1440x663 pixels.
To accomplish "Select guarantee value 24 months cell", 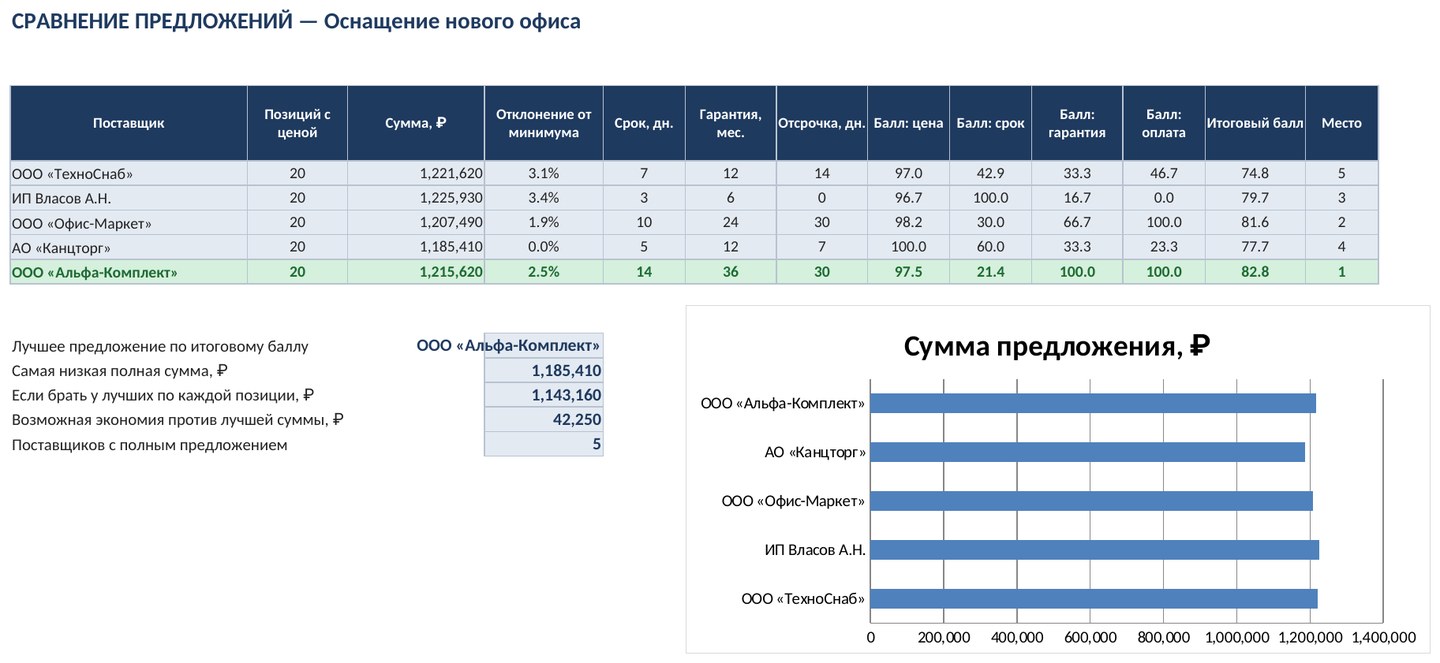I will [731, 222].
